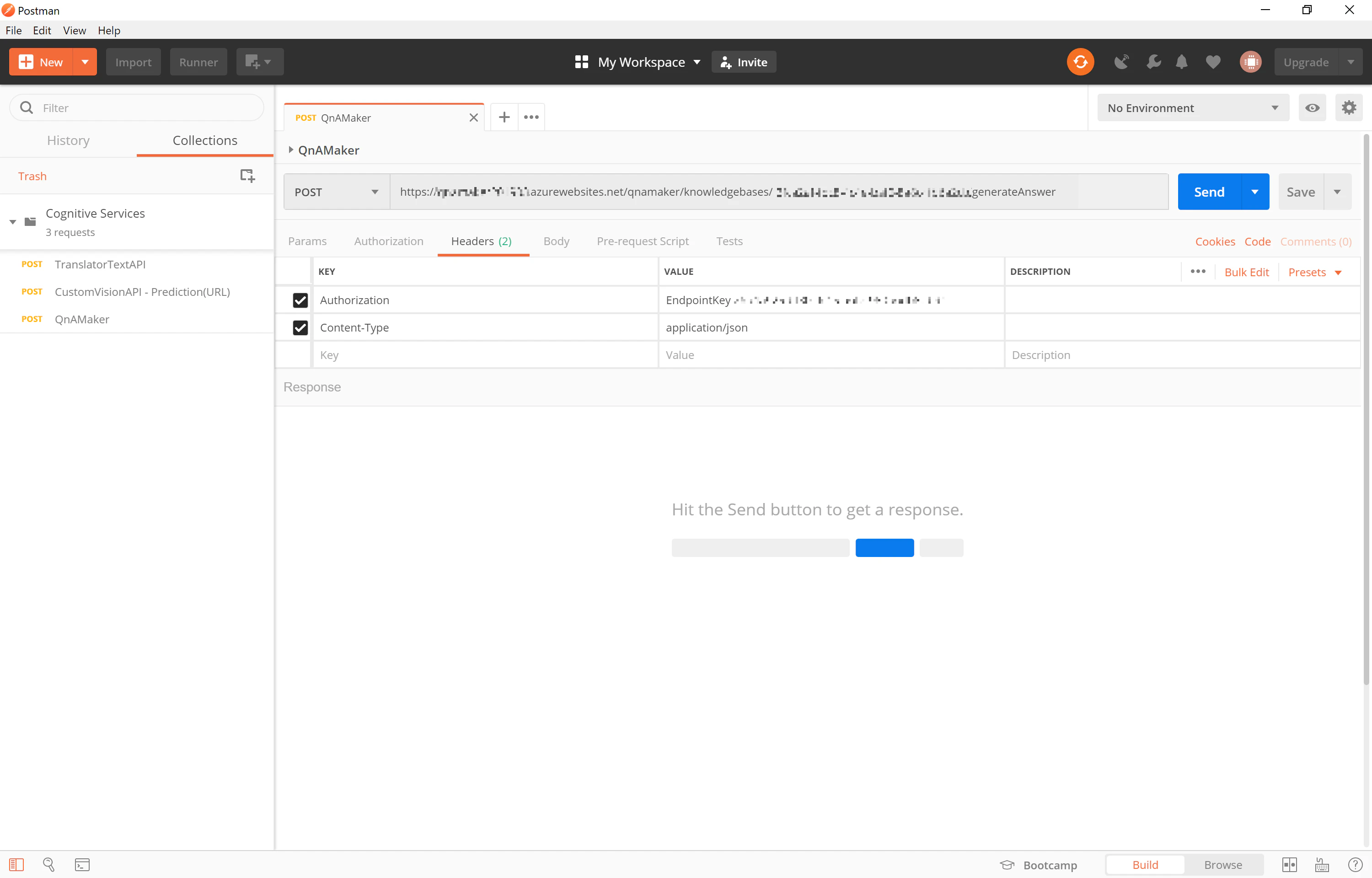Uncheck the Authorization header checkbox
1372x878 pixels.
click(300, 300)
